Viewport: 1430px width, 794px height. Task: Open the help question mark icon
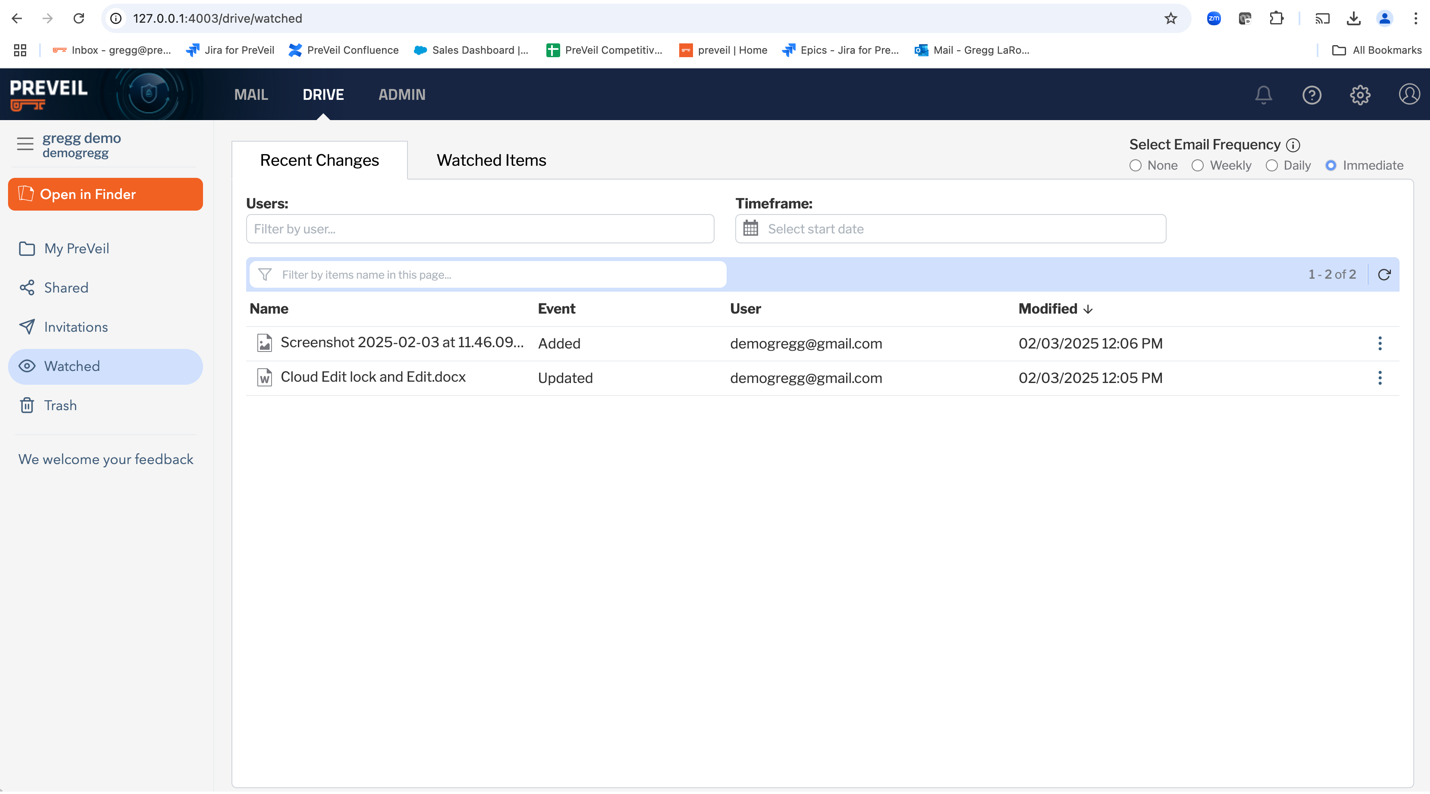(x=1312, y=95)
